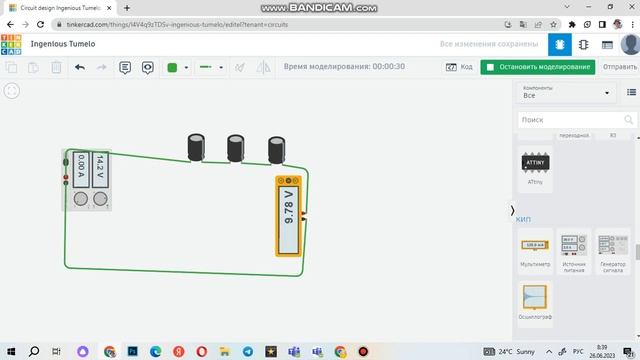Open wire color dropdown arrow

click(186, 67)
